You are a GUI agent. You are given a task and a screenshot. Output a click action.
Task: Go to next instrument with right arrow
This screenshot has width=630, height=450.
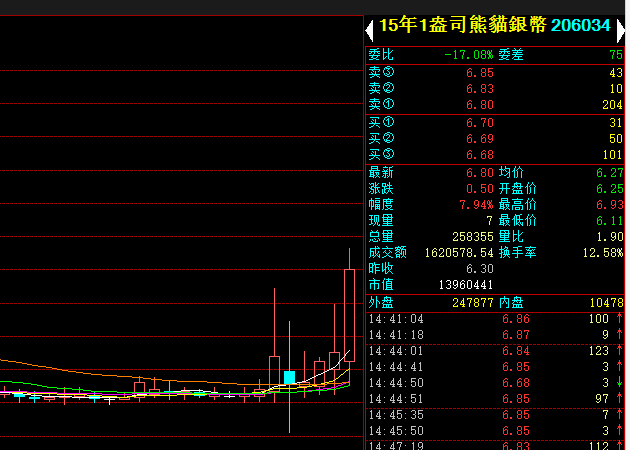[x=621, y=31]
